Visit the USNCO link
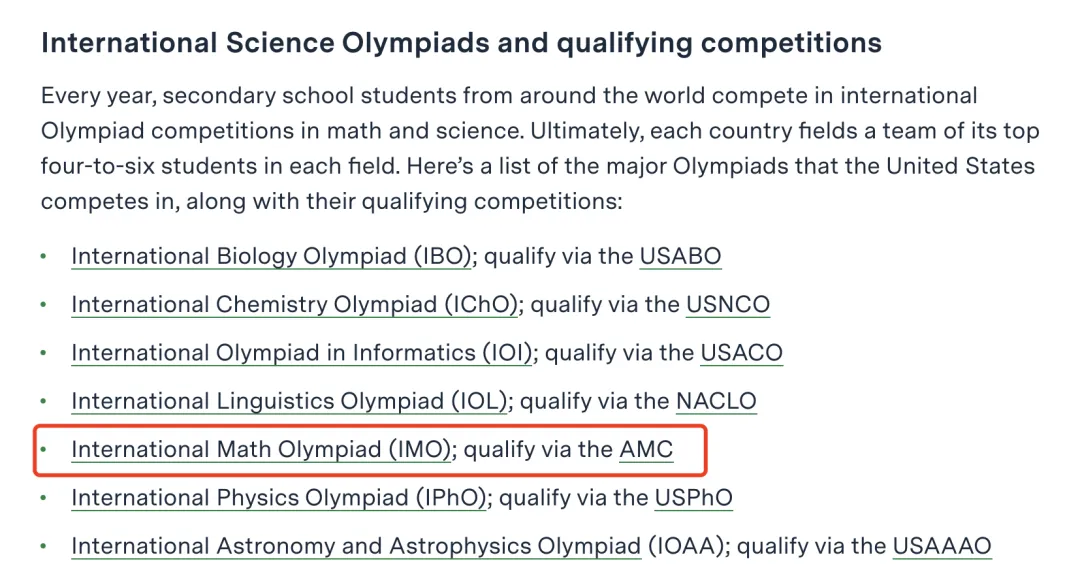The width and height of the screenshot is (1080, 585). tap(727, 305)
